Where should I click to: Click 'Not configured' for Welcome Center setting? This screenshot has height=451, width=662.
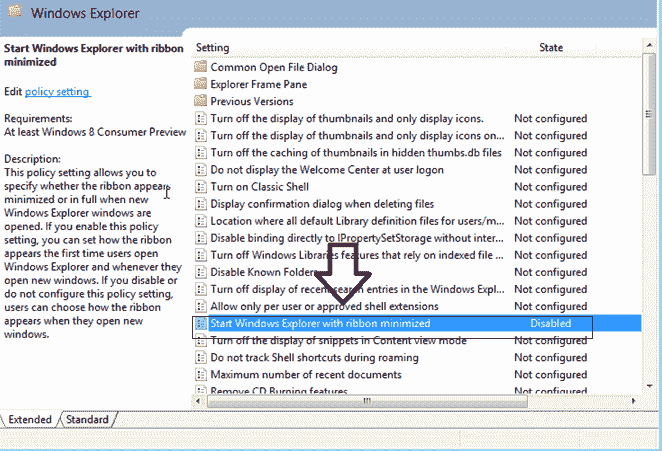click(551, 170)
